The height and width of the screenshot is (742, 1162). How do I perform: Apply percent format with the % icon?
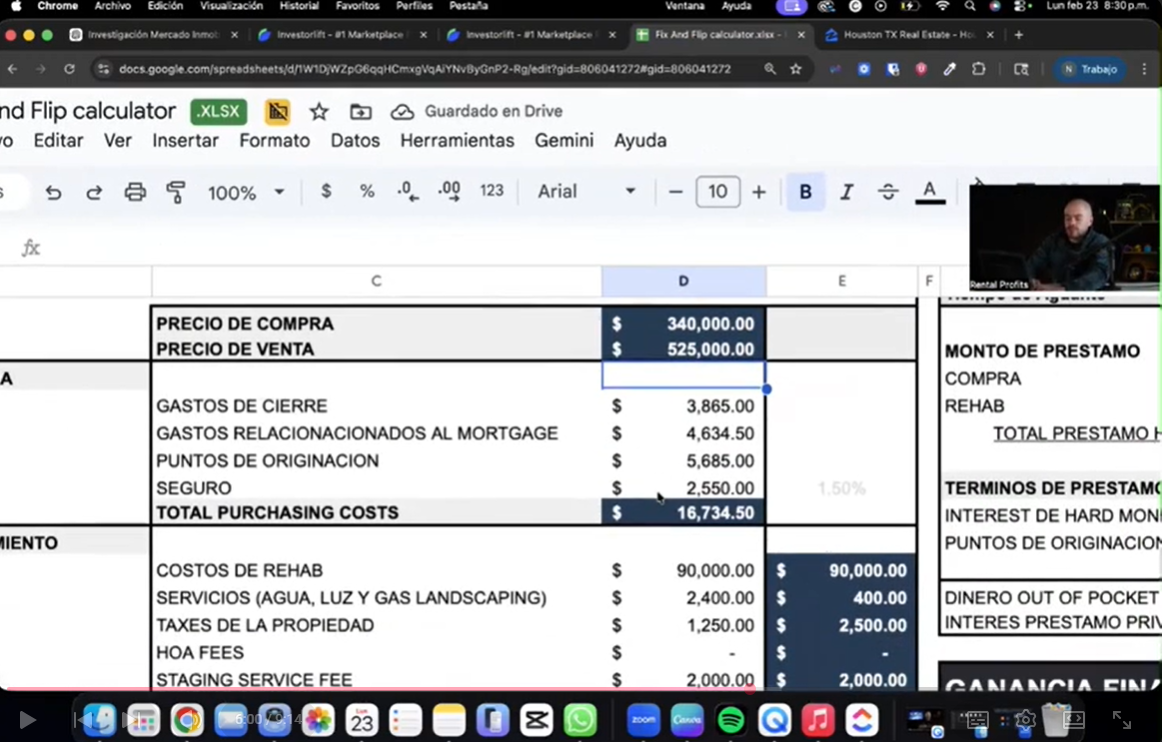367,191
